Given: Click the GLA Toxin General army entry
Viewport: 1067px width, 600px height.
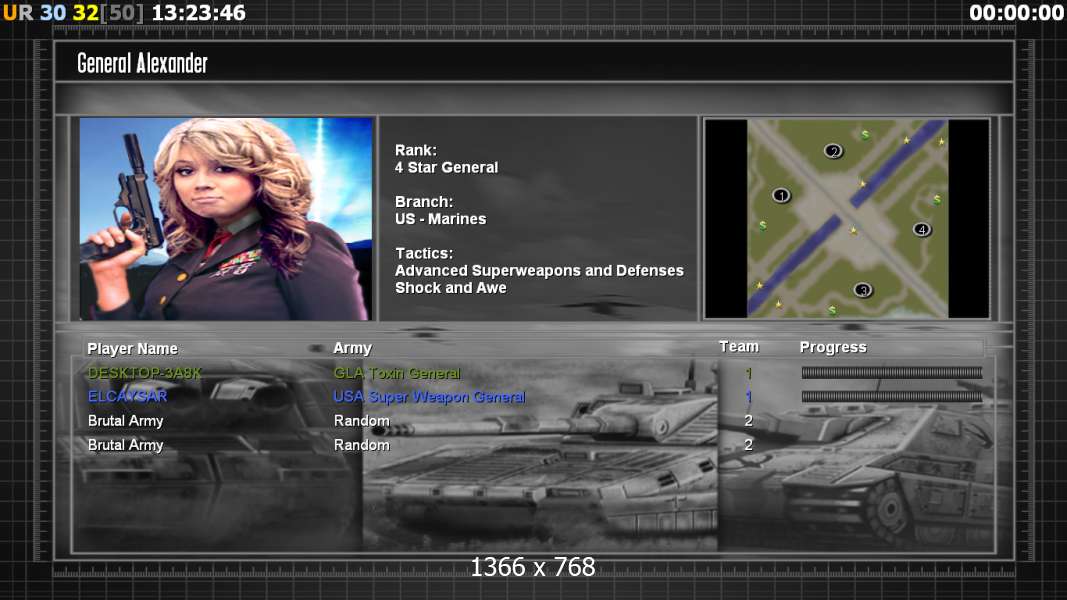Looking at the screenshot, I should (397, 373).
